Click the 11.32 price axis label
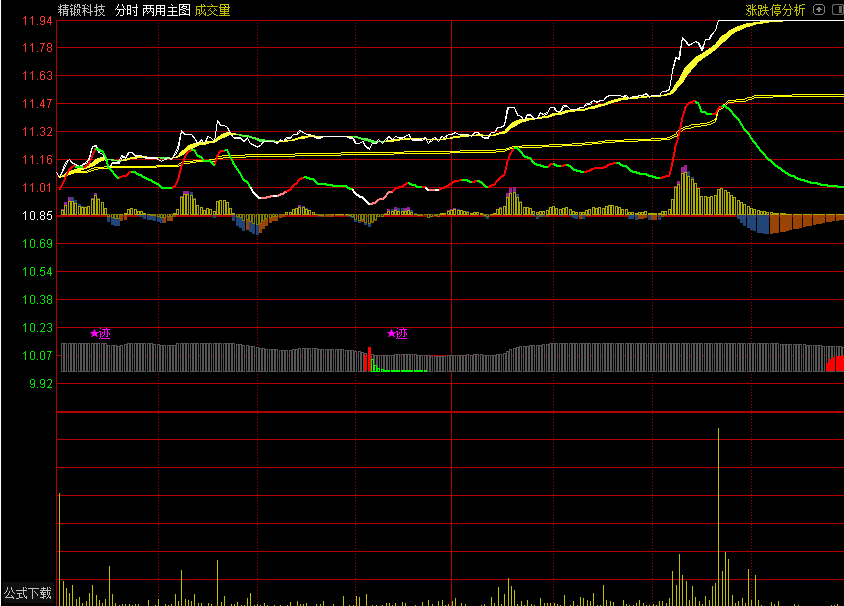Image resolution: width=844 pixels, height=606 pixels. tap(37, 132)
